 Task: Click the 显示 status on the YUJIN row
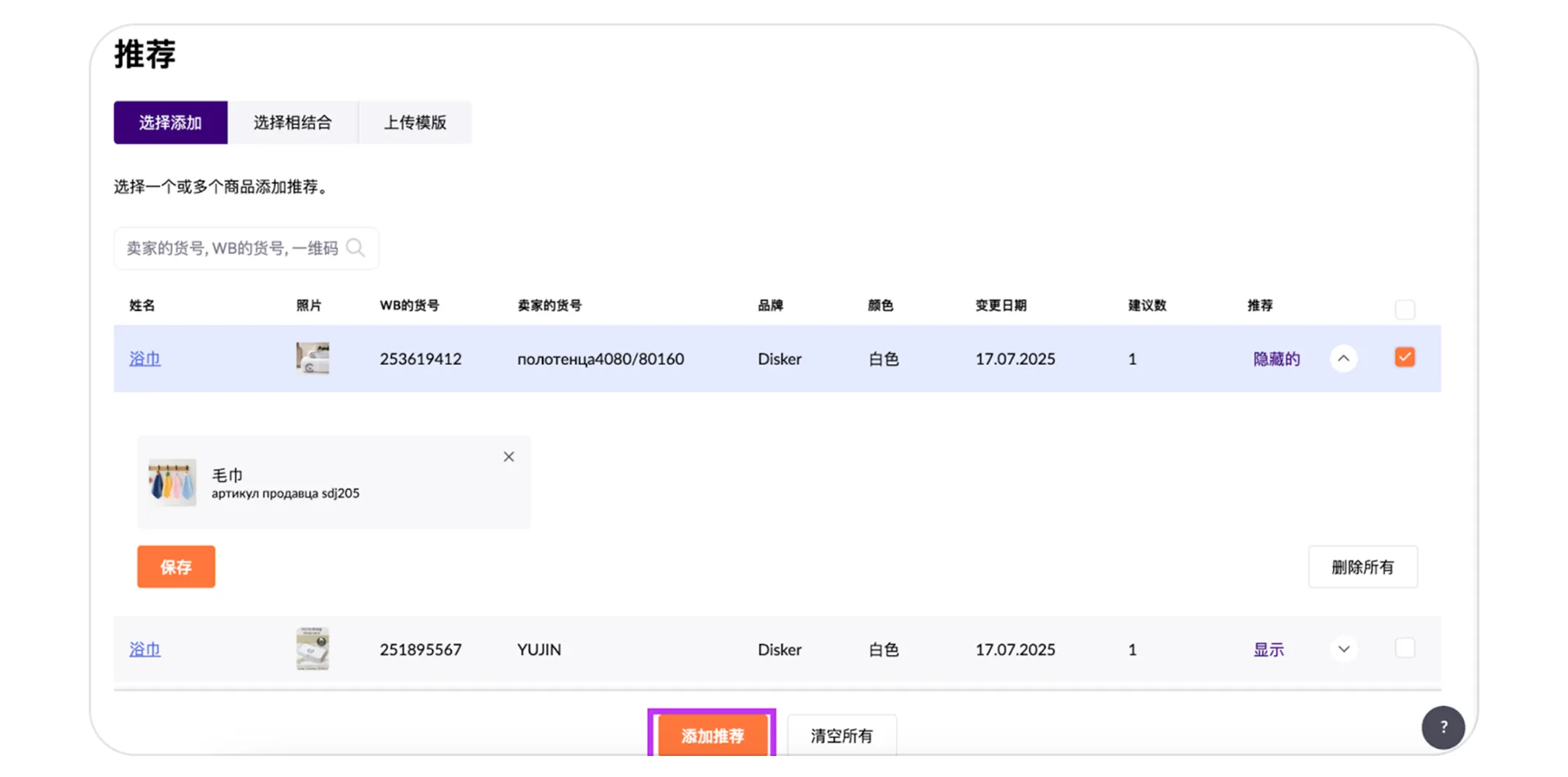point(1269,649)
